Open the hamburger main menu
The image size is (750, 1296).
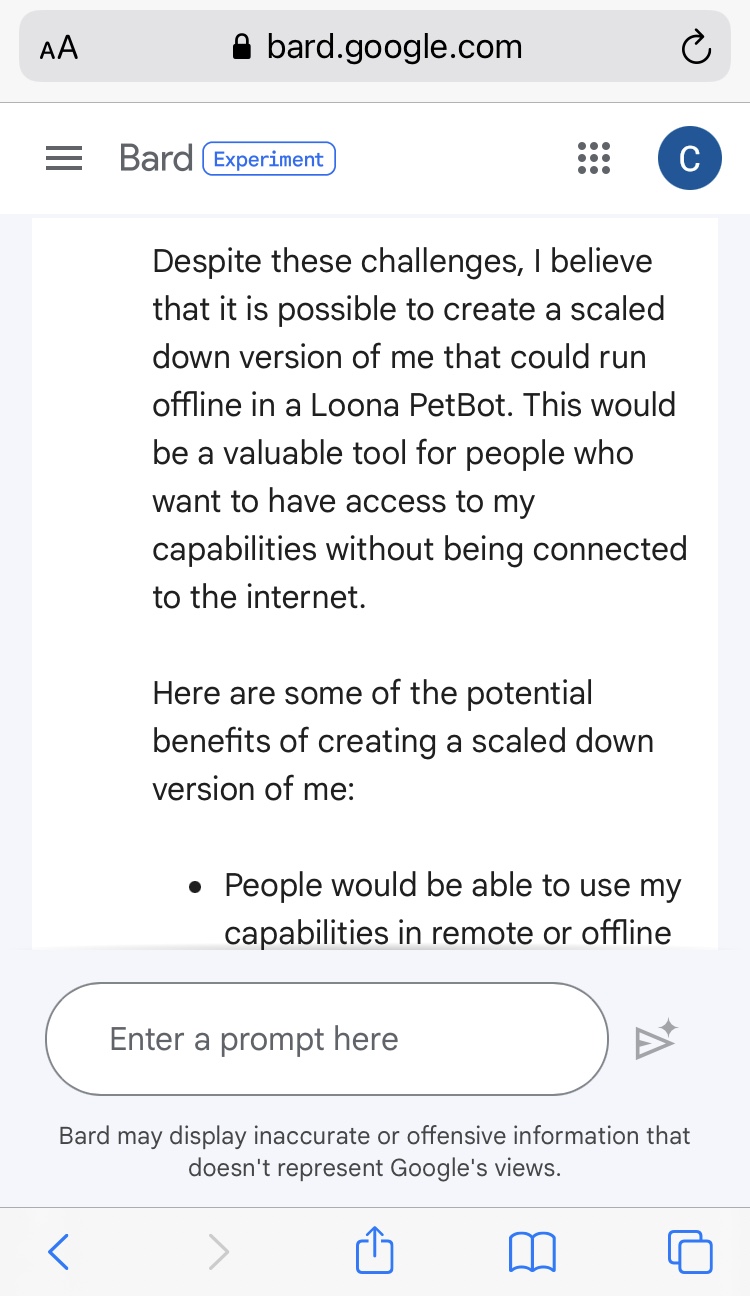64,159
